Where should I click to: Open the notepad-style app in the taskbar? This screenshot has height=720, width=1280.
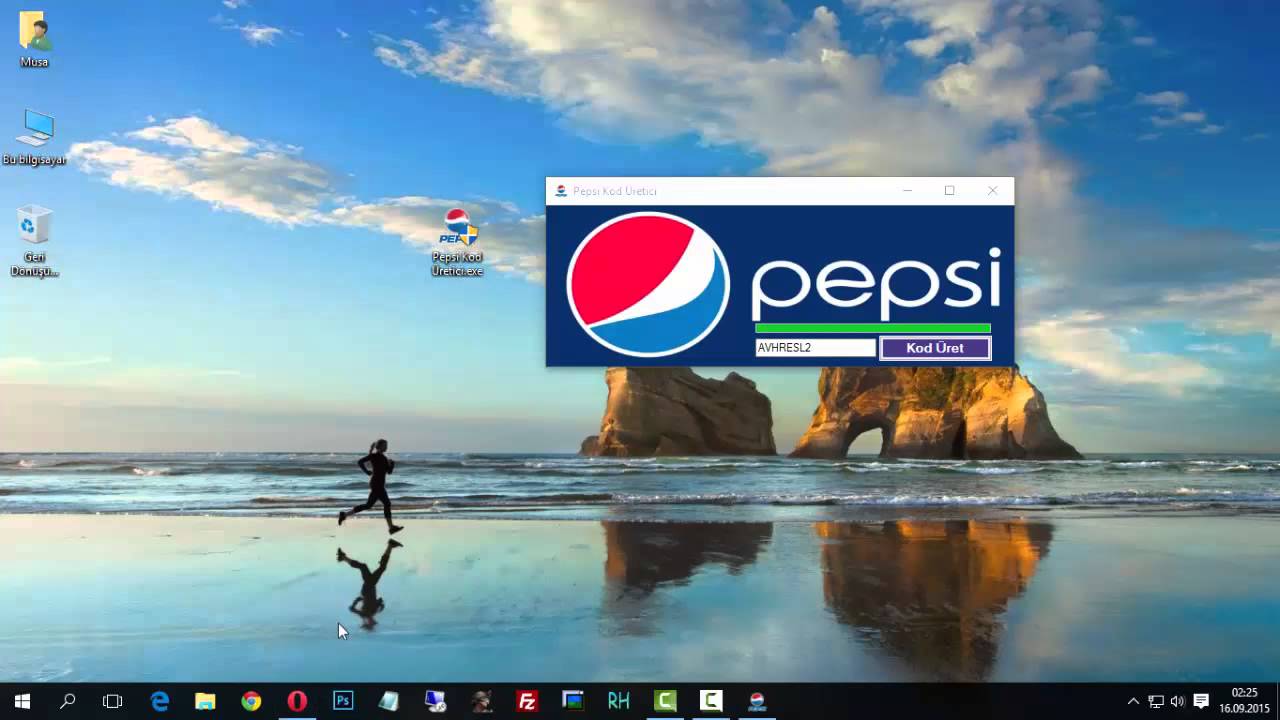389,701
